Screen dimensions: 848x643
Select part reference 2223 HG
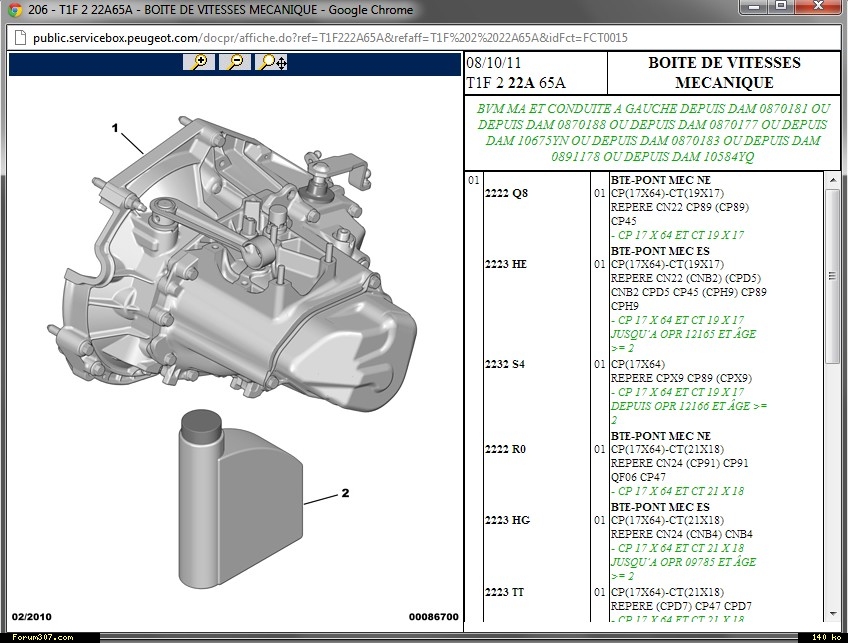pyautogui.click(x=507, y=520)
